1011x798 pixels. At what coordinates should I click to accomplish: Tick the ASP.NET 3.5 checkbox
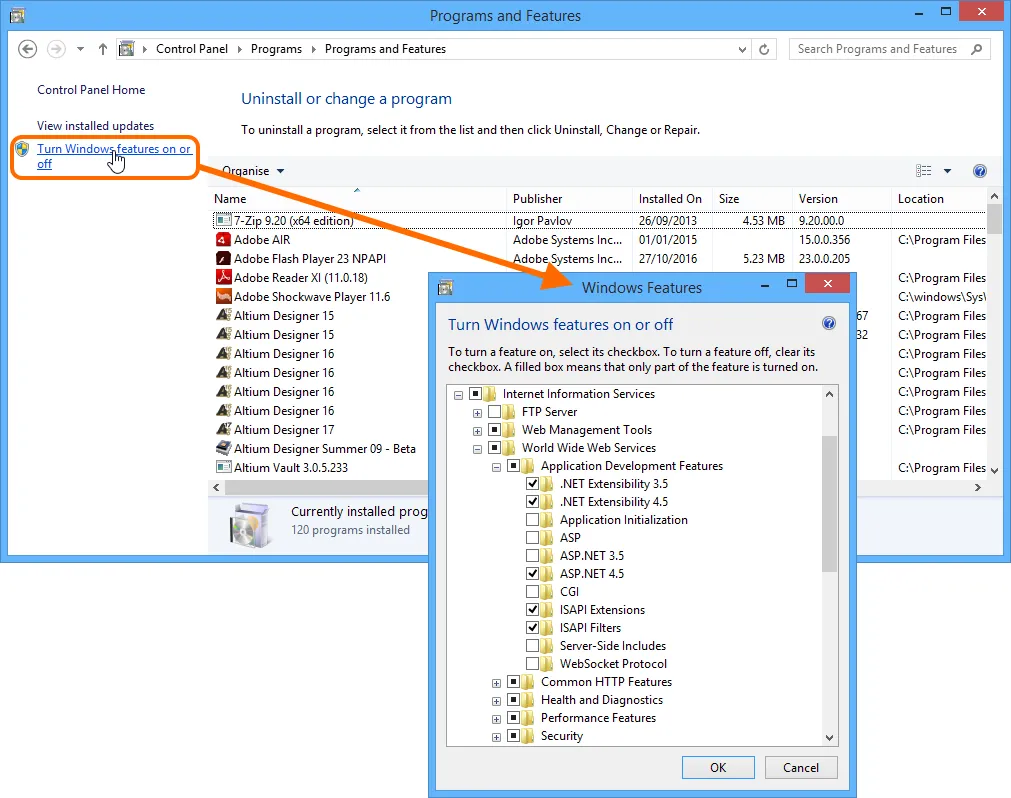coord(533,556)
